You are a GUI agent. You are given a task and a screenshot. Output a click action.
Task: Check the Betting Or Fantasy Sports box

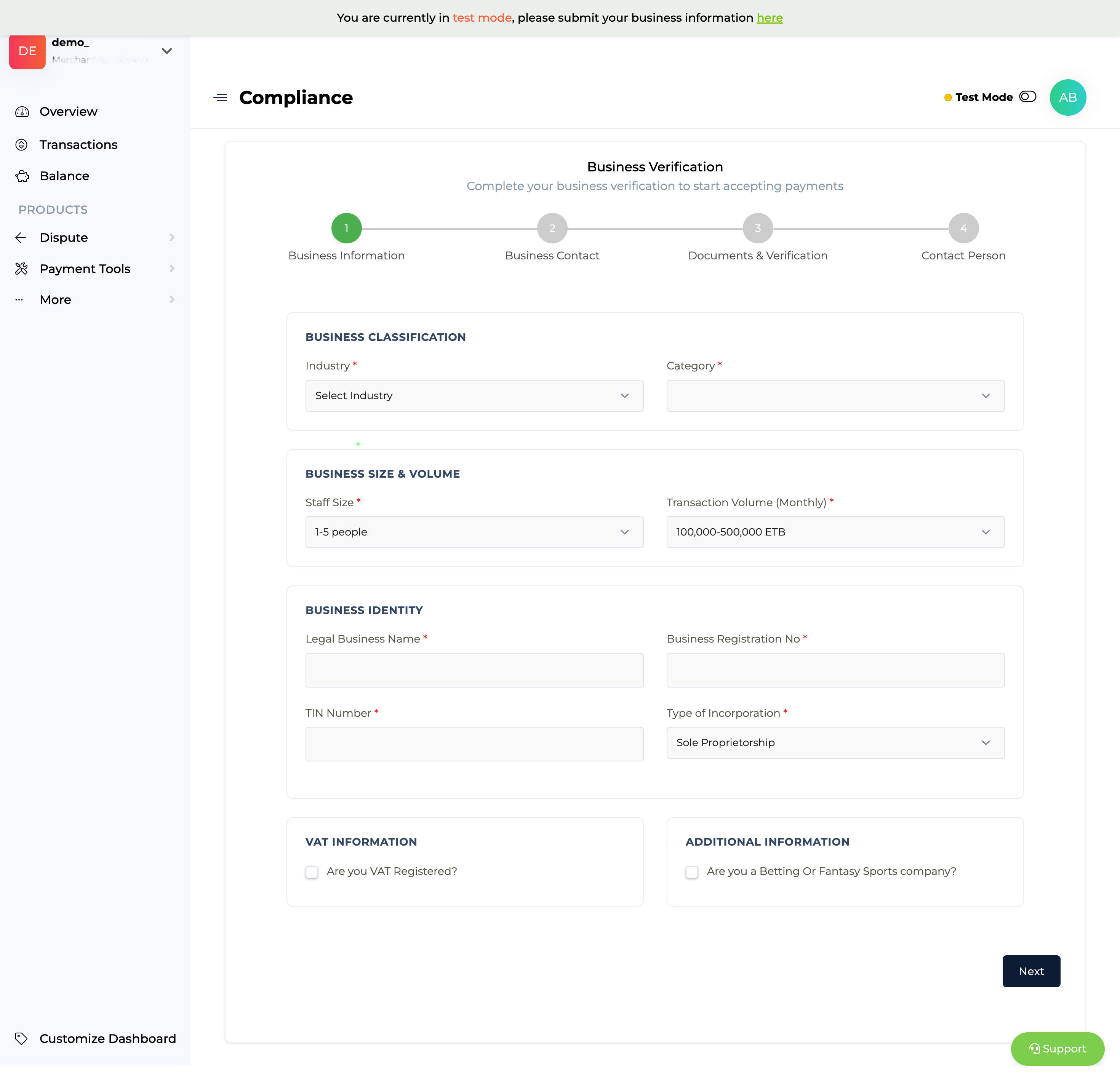[x=691, y=872]
